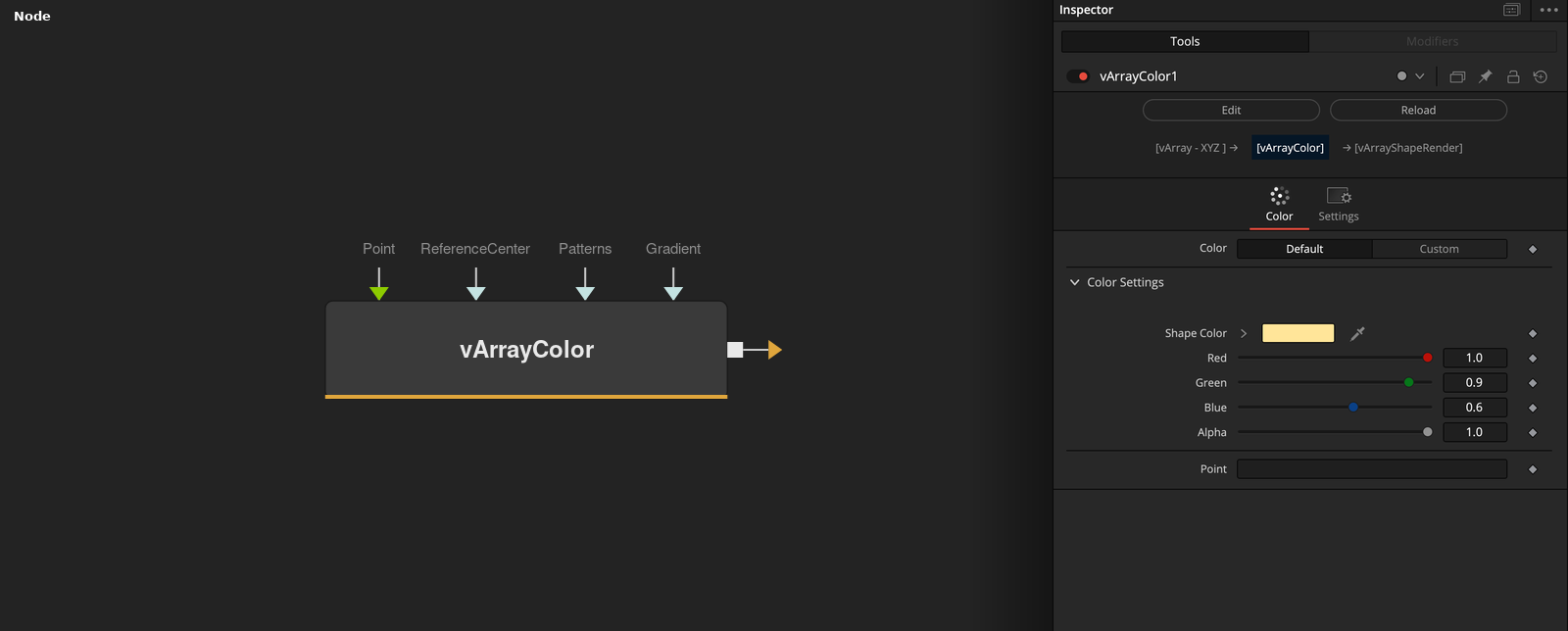The height and width of the screenshot is (631, 1568).
Task: Click the vArrayColor1 versions icon
Action: pos(1457,76)
